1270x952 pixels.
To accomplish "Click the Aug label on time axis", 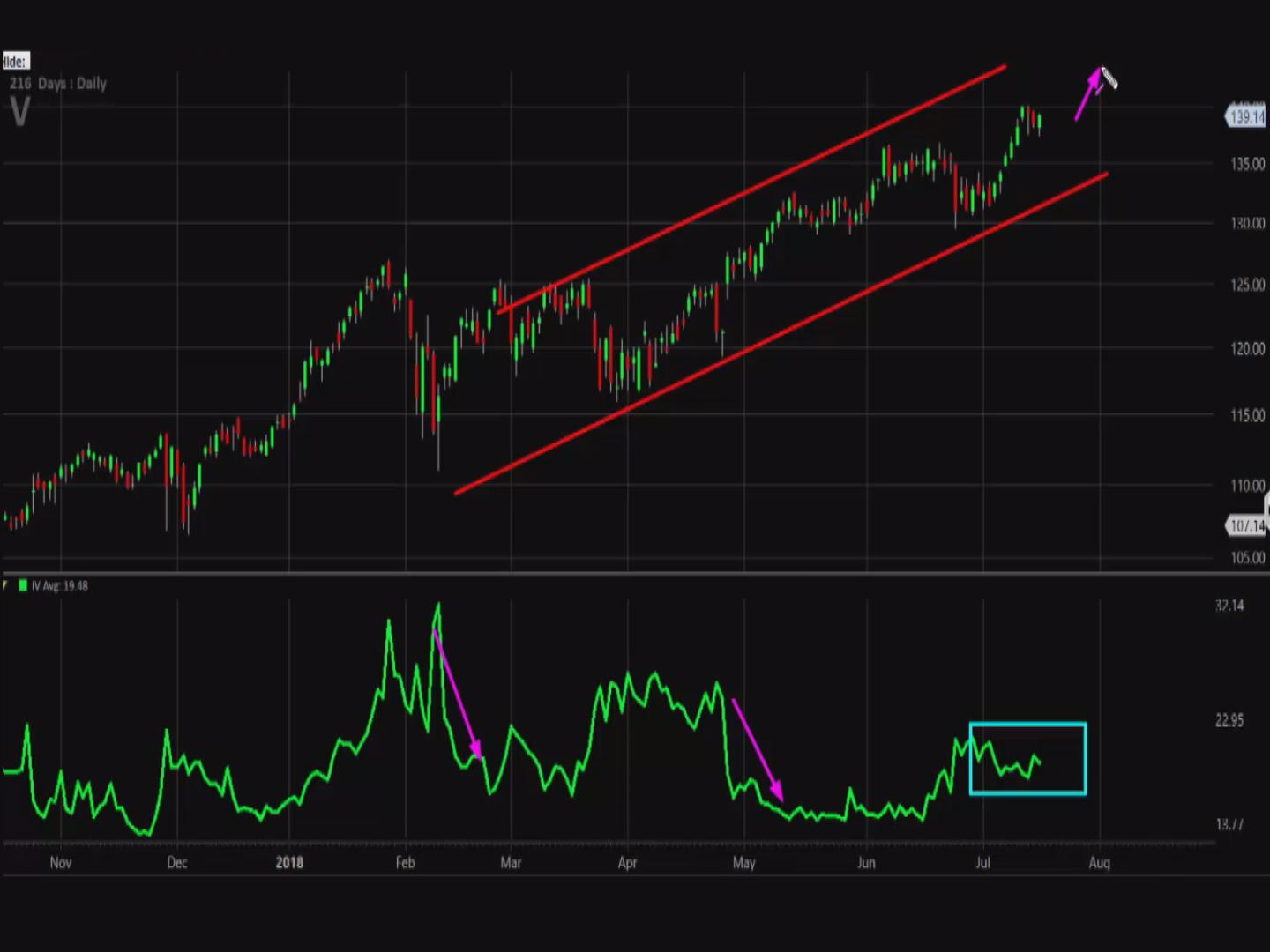I will [x=1099, y=862].
